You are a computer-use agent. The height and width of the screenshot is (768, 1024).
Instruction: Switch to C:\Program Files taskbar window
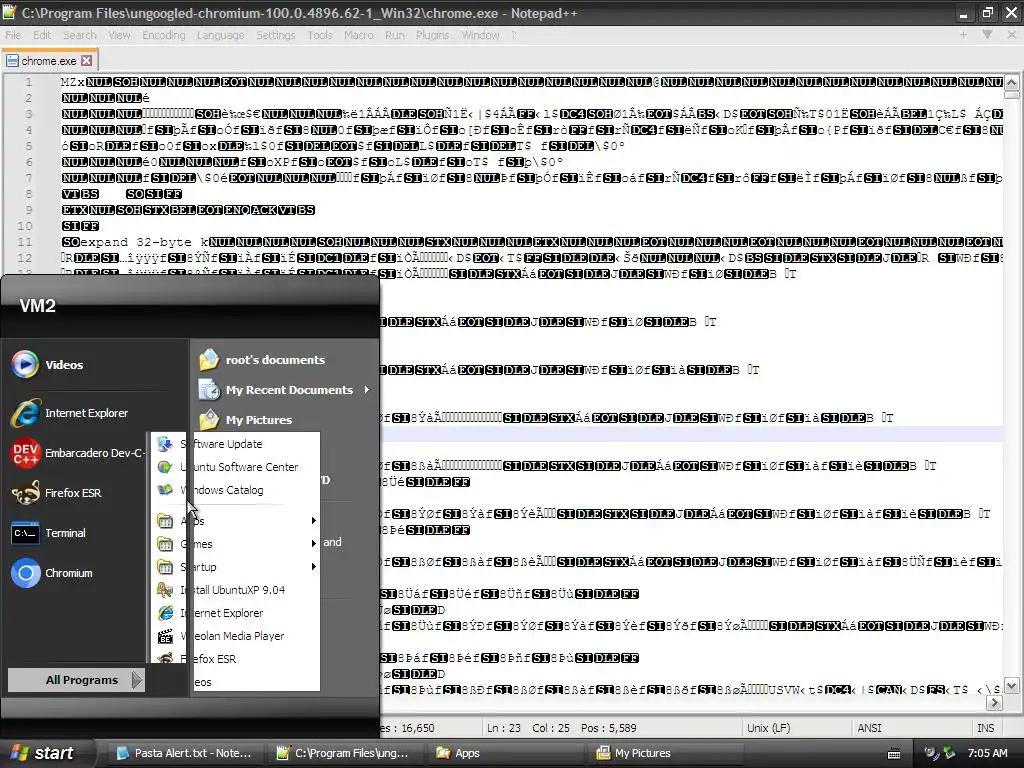coord(344,753)
